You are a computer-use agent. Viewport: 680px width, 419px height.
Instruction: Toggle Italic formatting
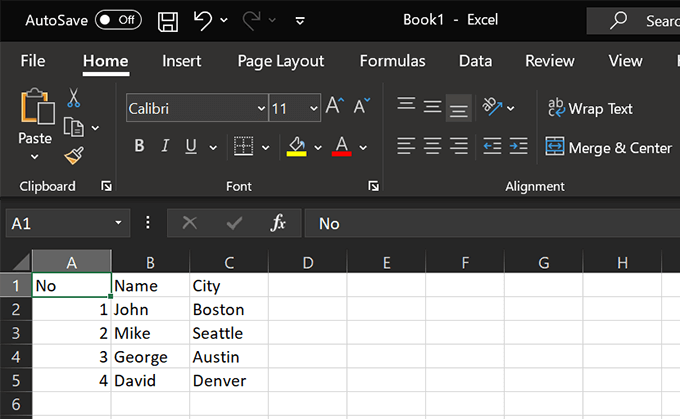click(164, 147)
